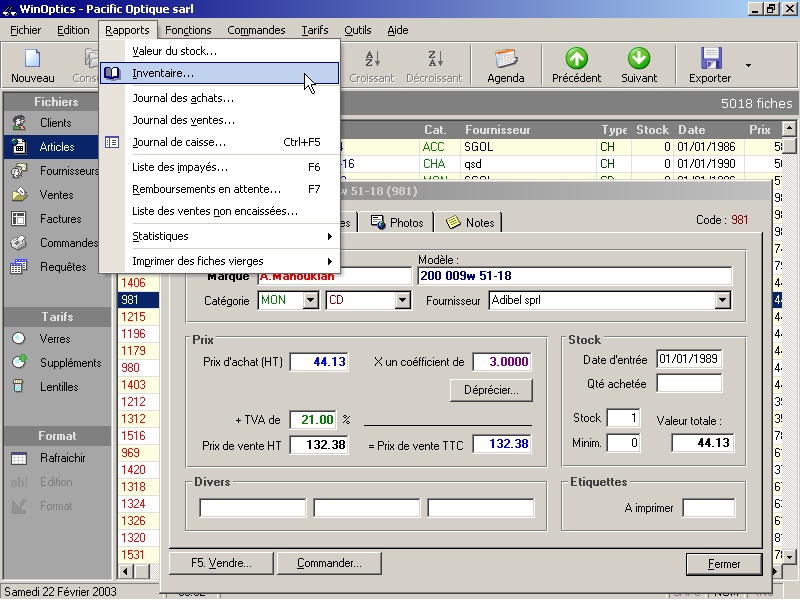
Task: Switch to the Photos tab
Action: pos(398,222)
